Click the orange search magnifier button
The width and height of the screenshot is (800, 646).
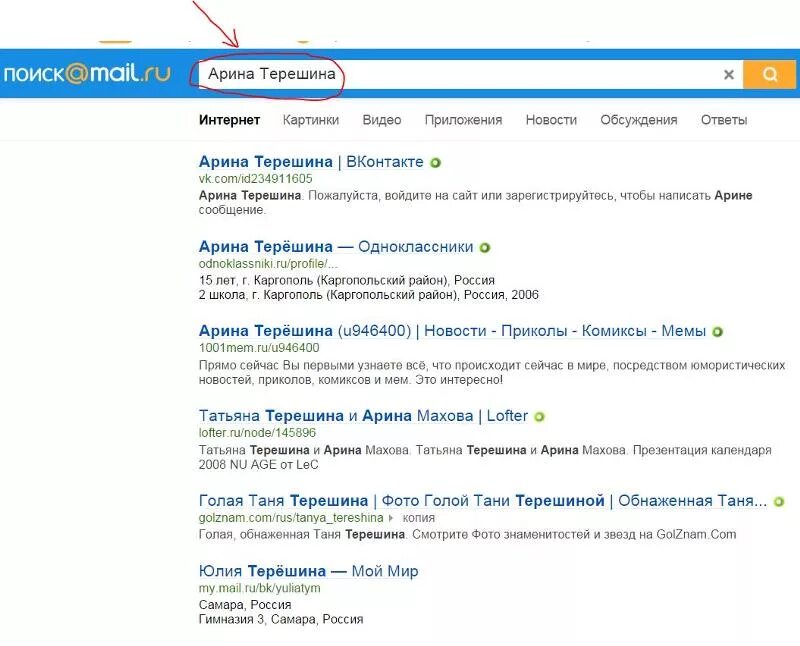click(769, 74)
